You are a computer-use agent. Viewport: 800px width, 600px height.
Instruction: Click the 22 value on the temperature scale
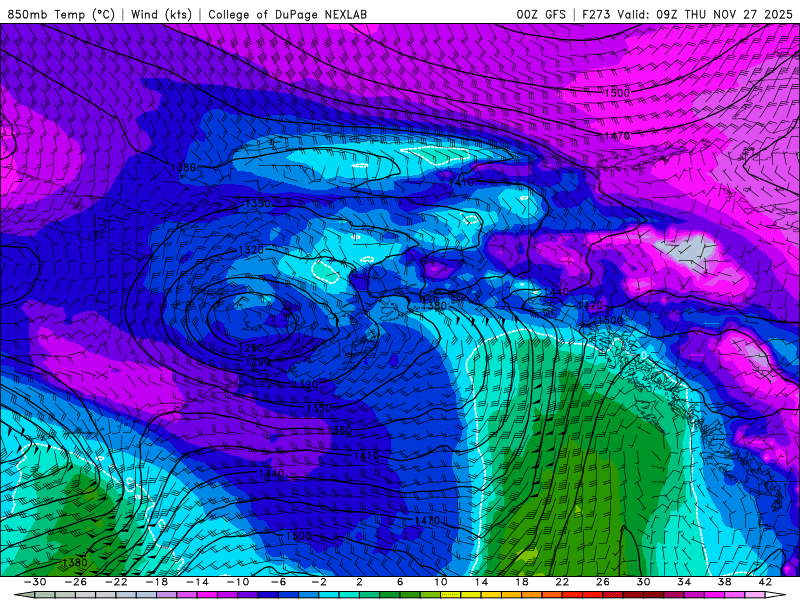(x=562, y=582)
